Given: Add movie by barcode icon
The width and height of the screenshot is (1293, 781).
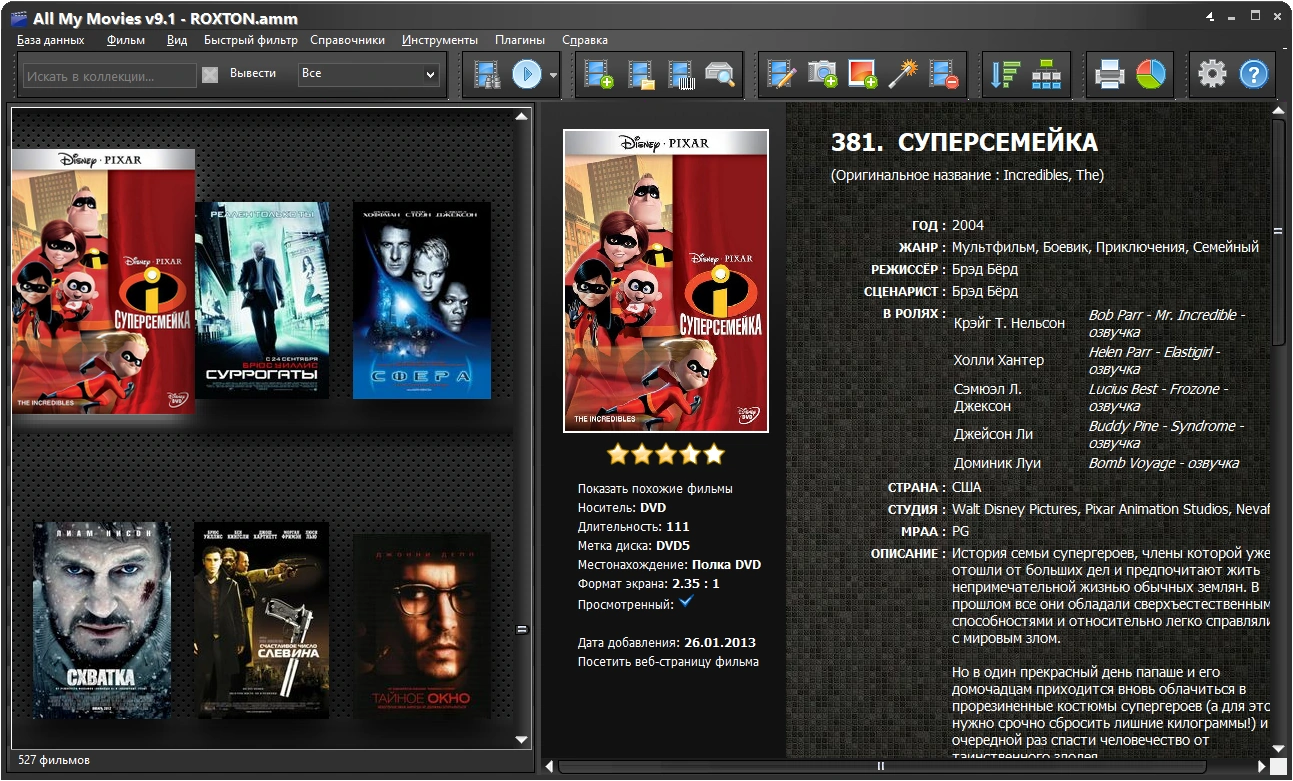Looking at the screenshot, I should pyautogui.click(x=680, y=75).
